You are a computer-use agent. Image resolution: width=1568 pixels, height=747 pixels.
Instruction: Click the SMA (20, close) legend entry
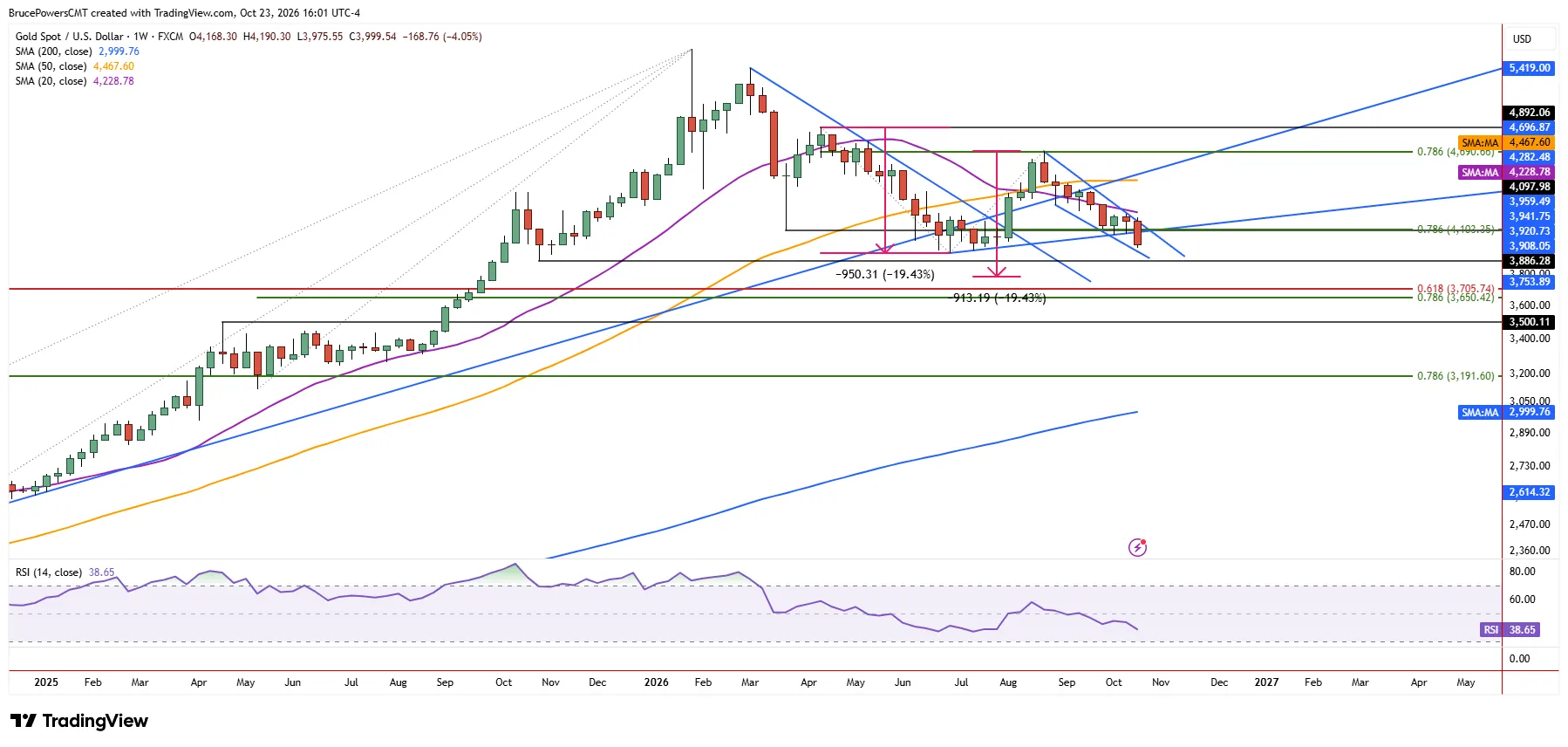74,81
